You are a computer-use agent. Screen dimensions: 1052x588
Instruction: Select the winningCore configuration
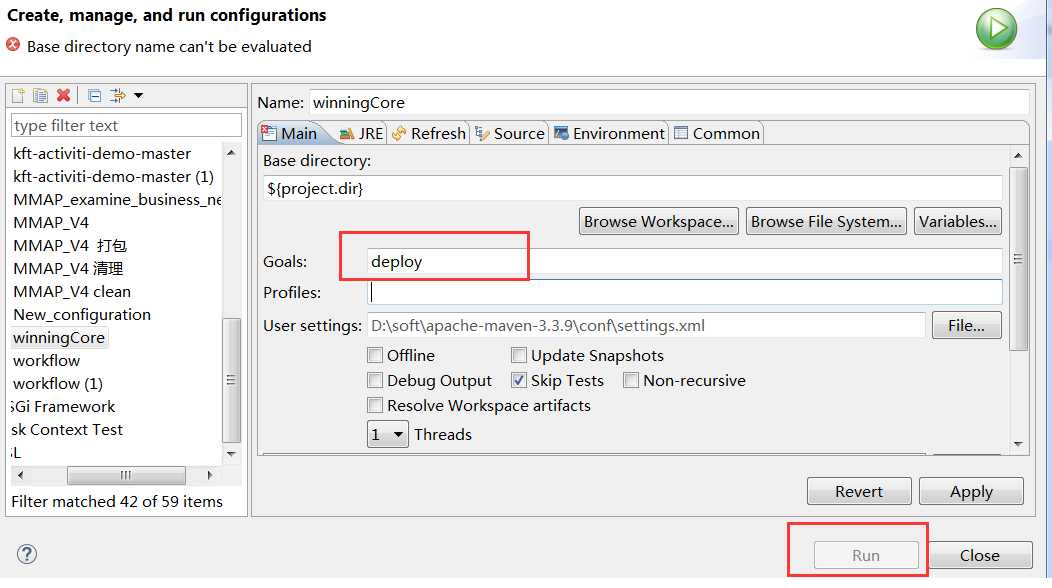[59, 337]
